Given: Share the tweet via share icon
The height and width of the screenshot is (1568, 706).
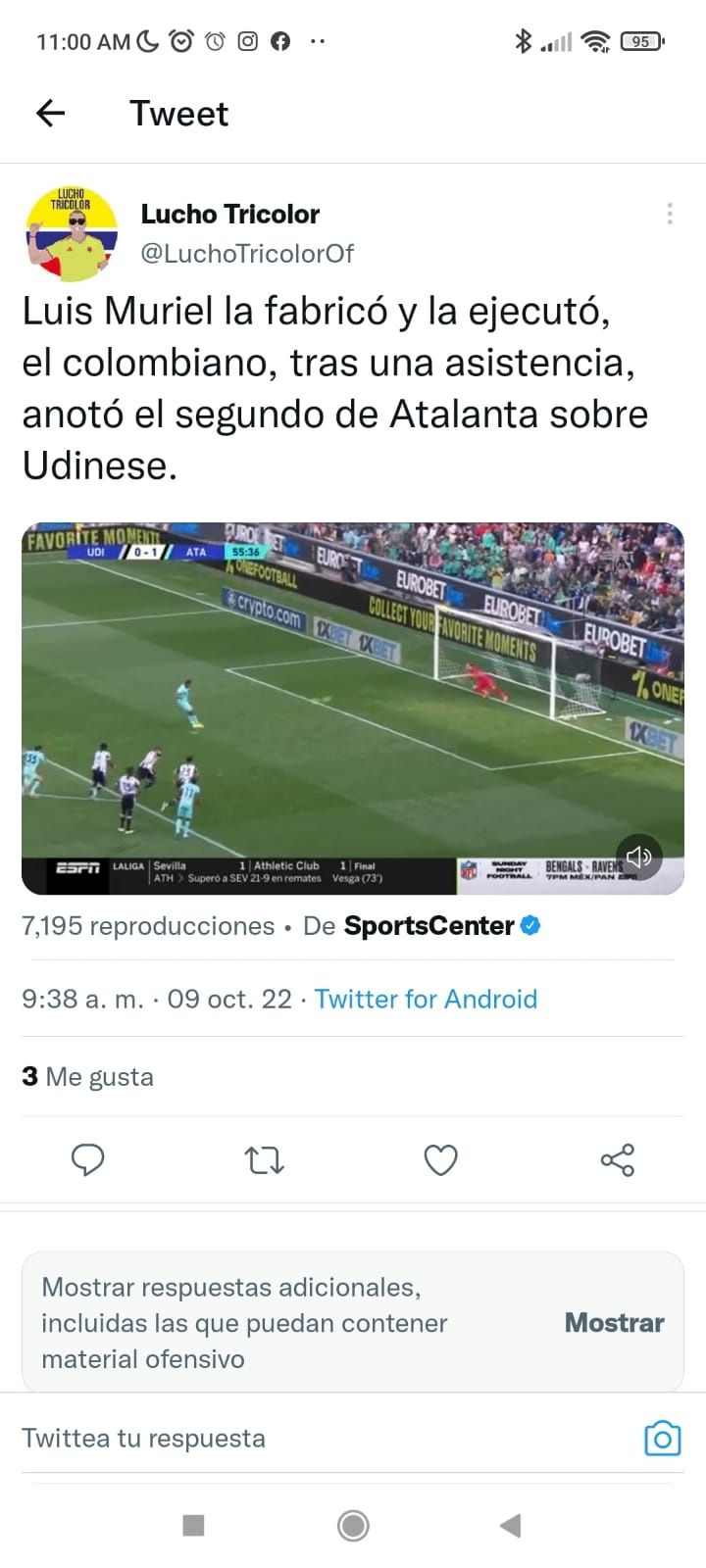Looking at the screenshot, I should click(617, 1160).
